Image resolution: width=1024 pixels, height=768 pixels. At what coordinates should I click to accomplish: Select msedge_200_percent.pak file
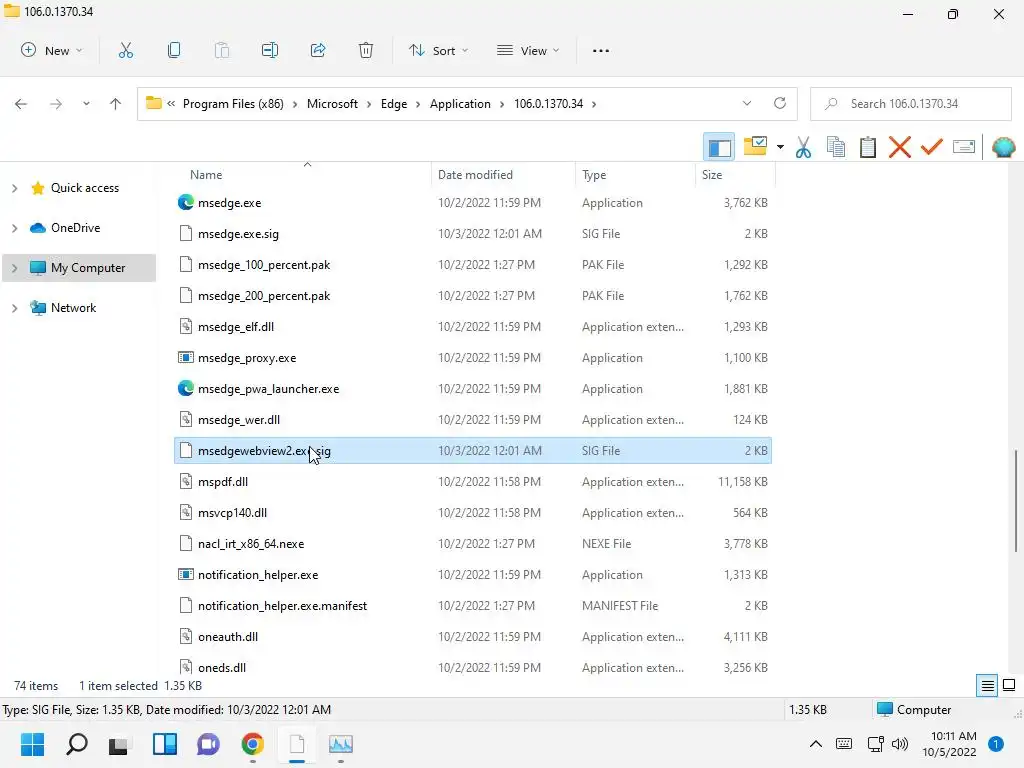[473, 296]
